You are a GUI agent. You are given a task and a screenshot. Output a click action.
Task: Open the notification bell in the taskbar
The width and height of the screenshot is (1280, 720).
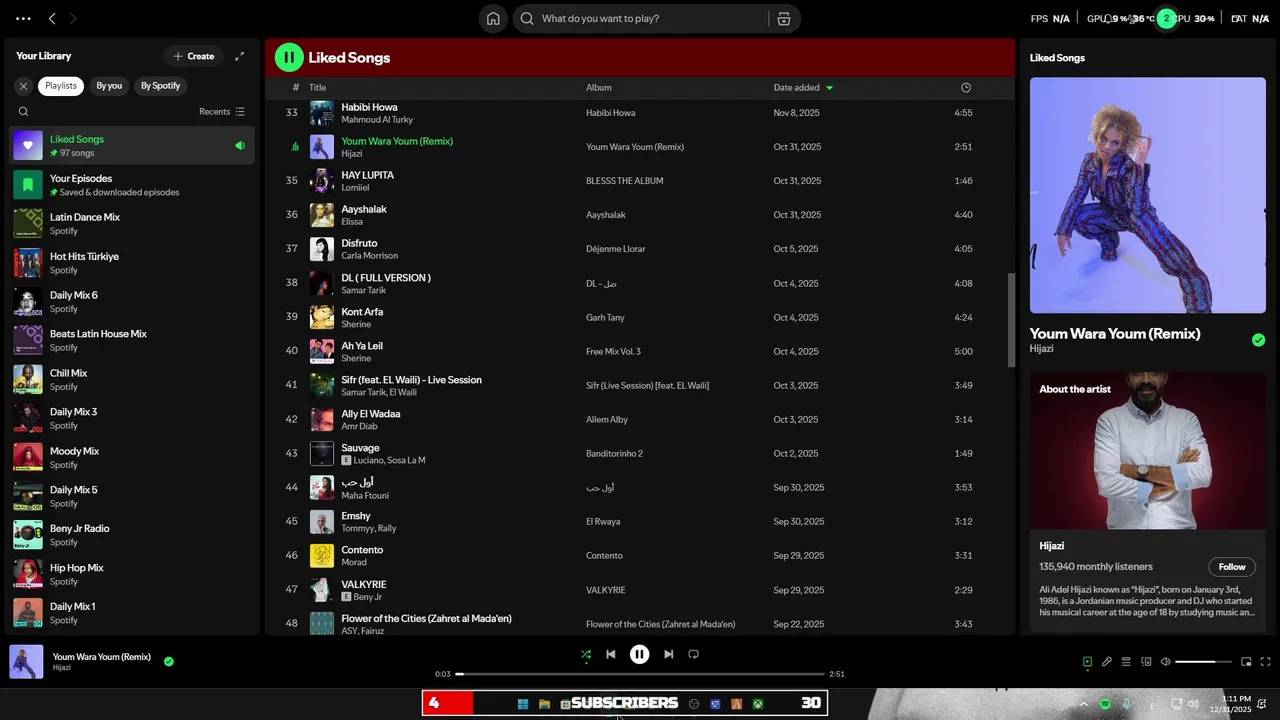pos(1262,703)
